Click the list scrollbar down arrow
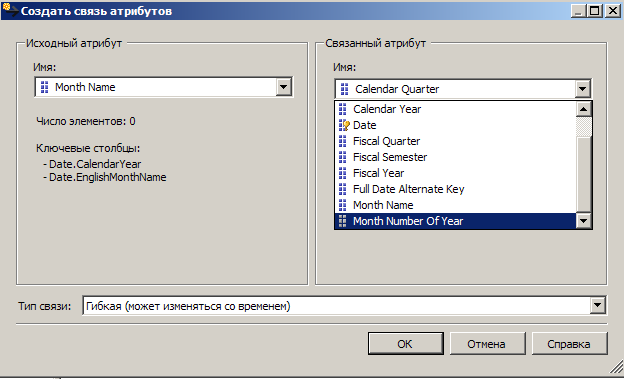This screenshot has width=624, height=379. pos(583,221)
